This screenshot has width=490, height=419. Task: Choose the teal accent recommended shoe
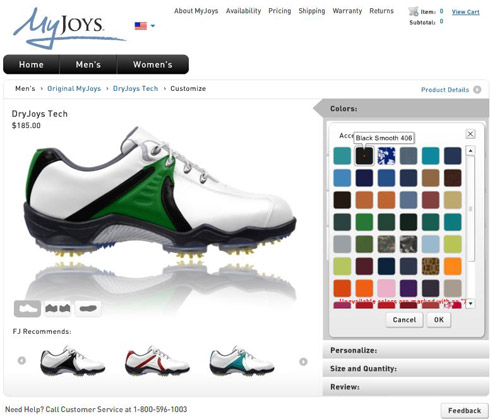(x=242, y=360)
